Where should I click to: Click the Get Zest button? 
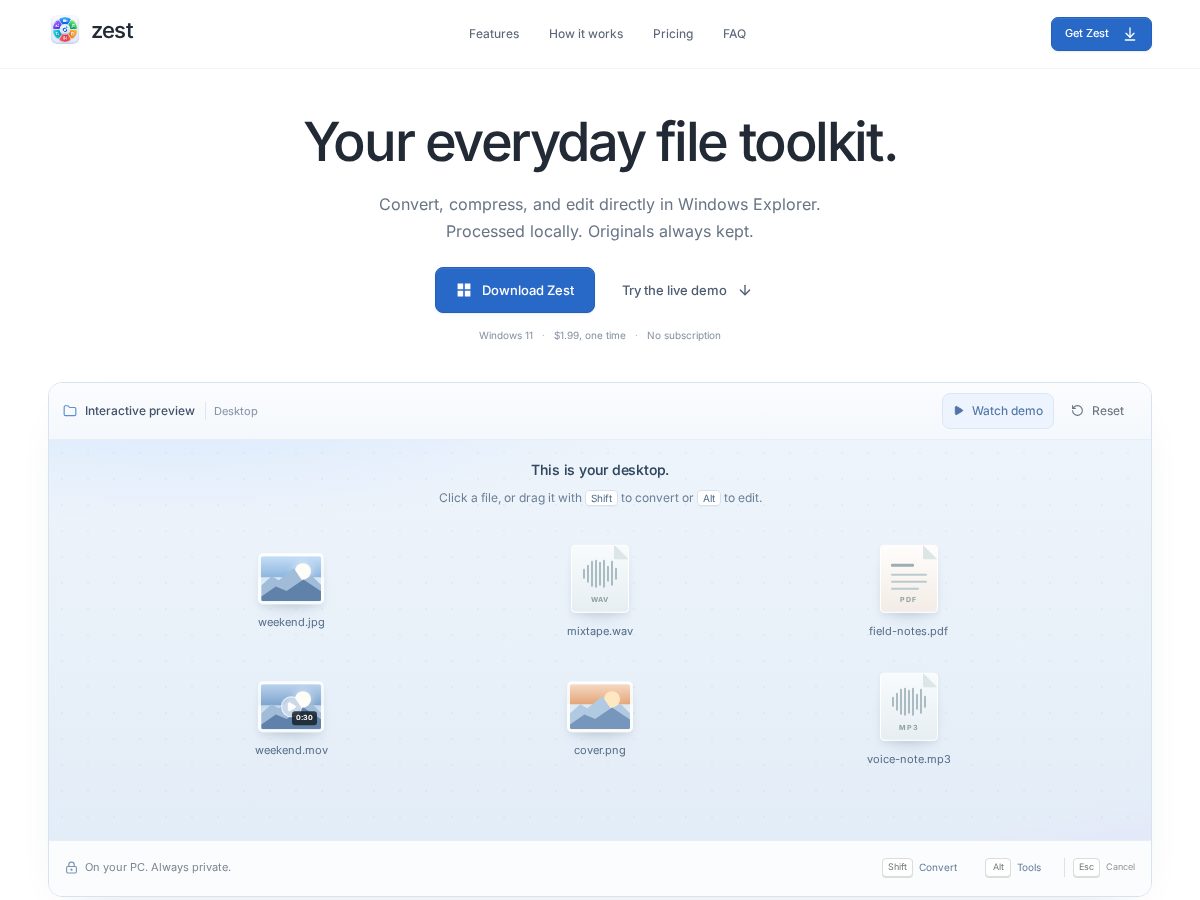point(1101,34)
